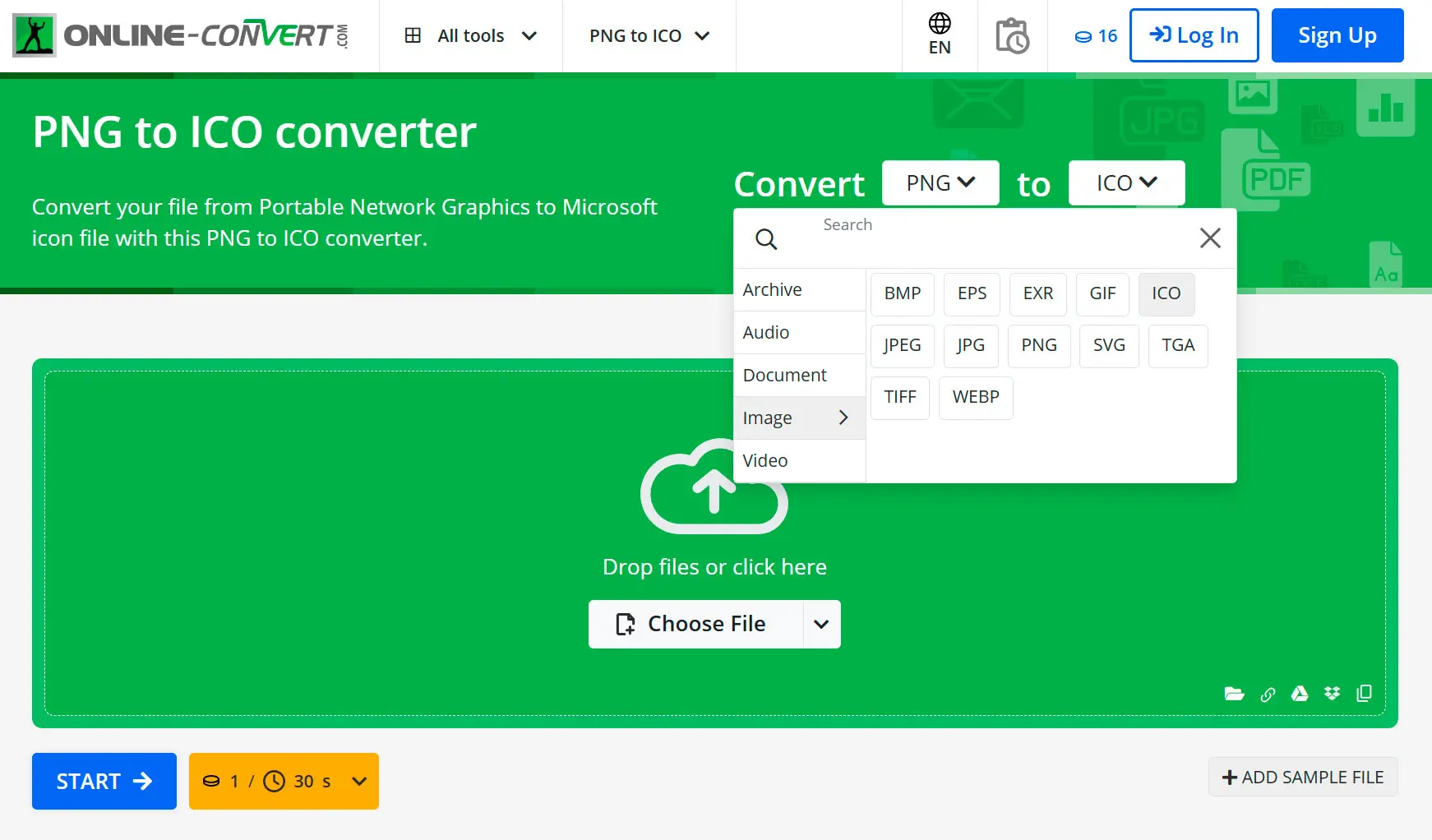Open files from Google Drive
Viewport: 1432px width, 840px height.
(x=1300, y=694)
